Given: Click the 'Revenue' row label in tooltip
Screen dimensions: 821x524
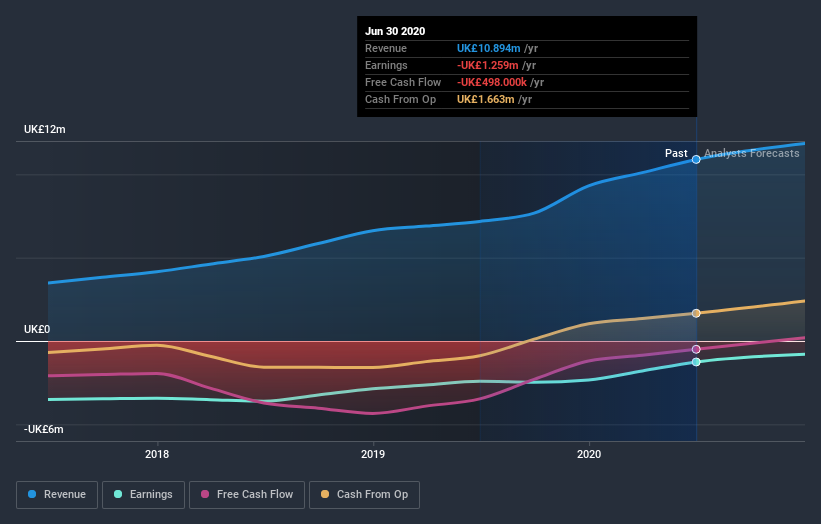Looking at the screenshot, I should tap(386, 48).
